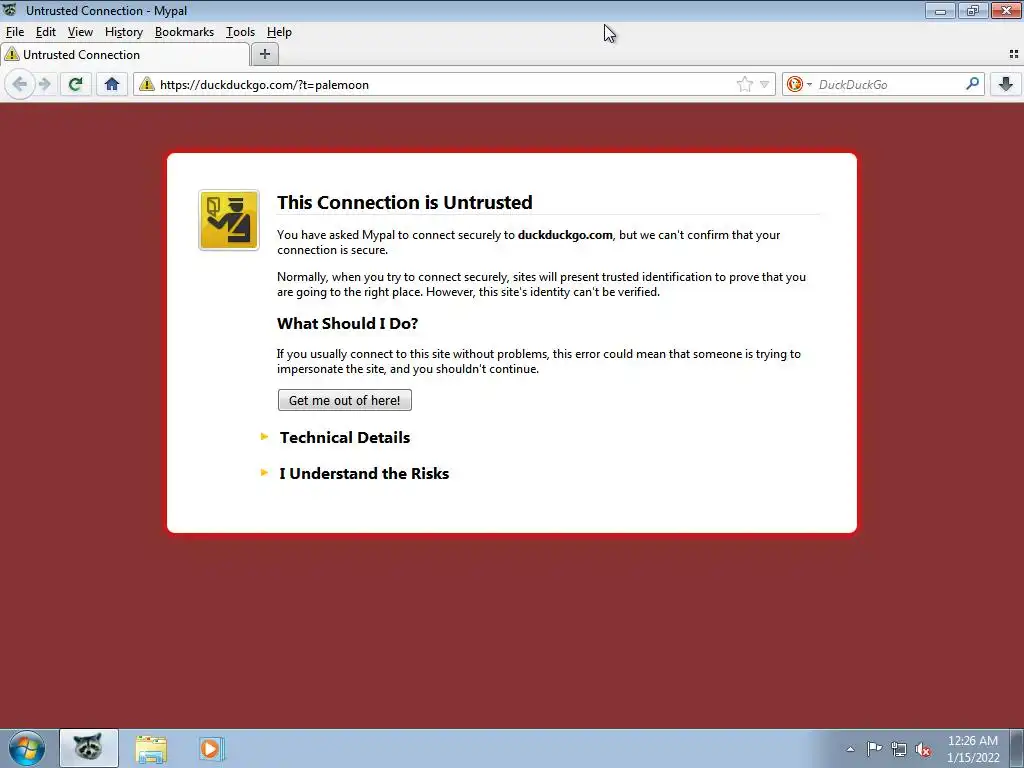Open the clock showing 12:26 AM
1024x768 pixels.
(x=973, y=749)
